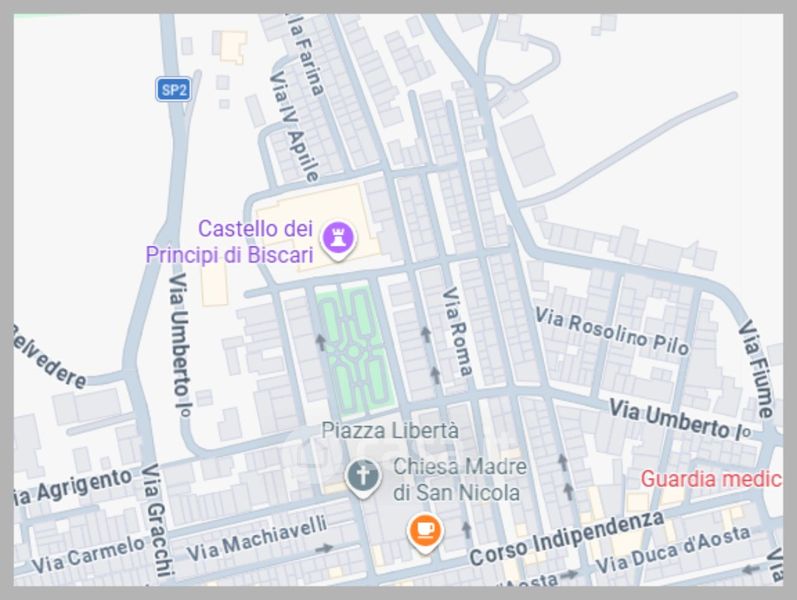Click the Piazza Libertà label
This screenshot has height=600, width=797.
coord(390,431)
